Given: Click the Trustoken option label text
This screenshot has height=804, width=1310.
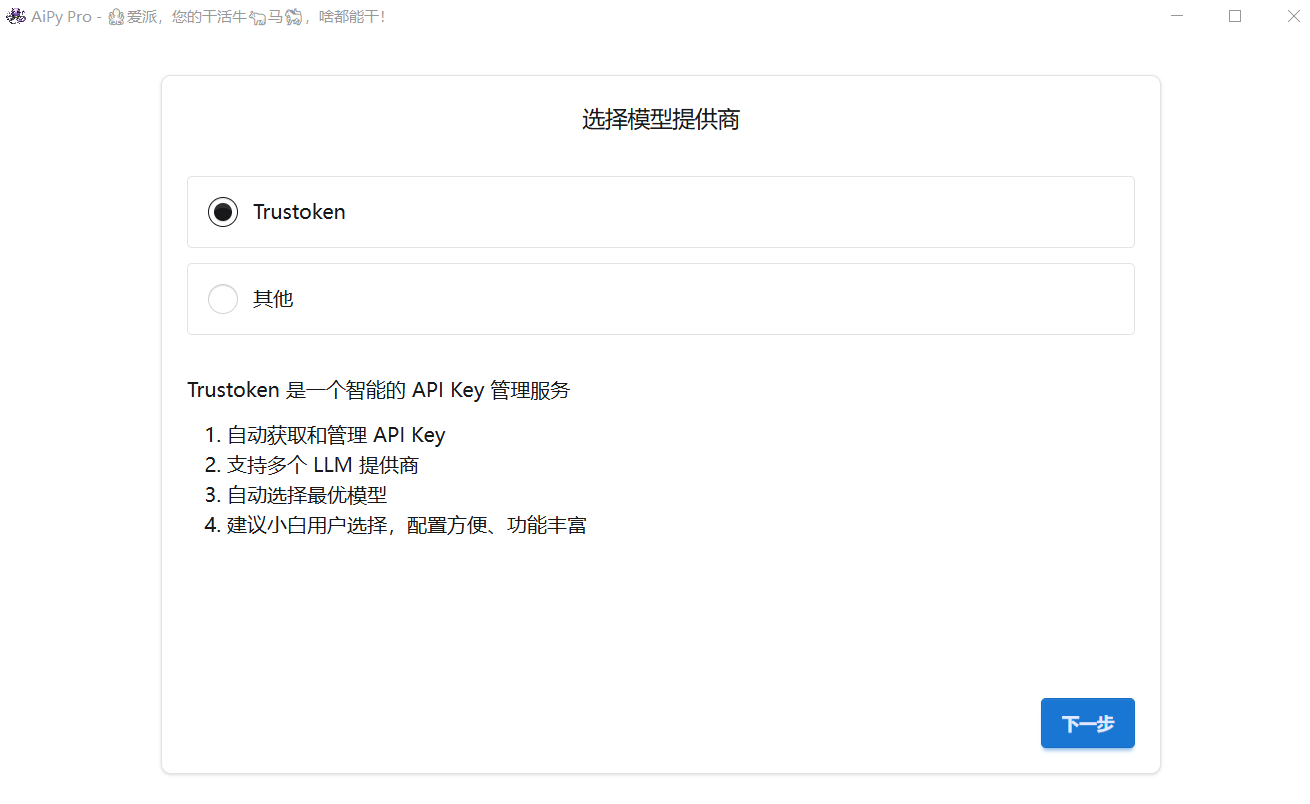Looking at the screenshot, I should 299,212.
